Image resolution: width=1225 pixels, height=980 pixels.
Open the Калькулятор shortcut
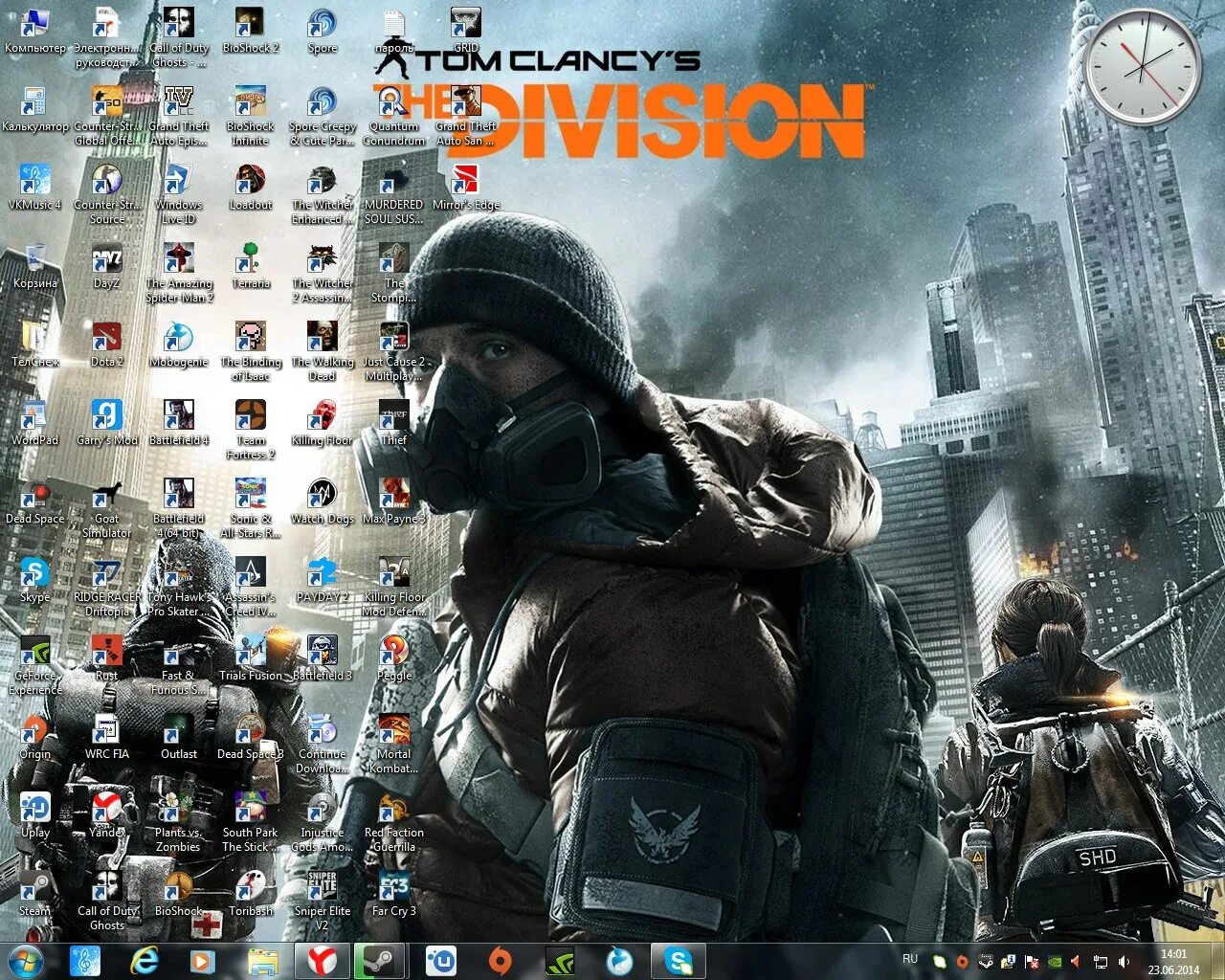(x=35, y=109)
